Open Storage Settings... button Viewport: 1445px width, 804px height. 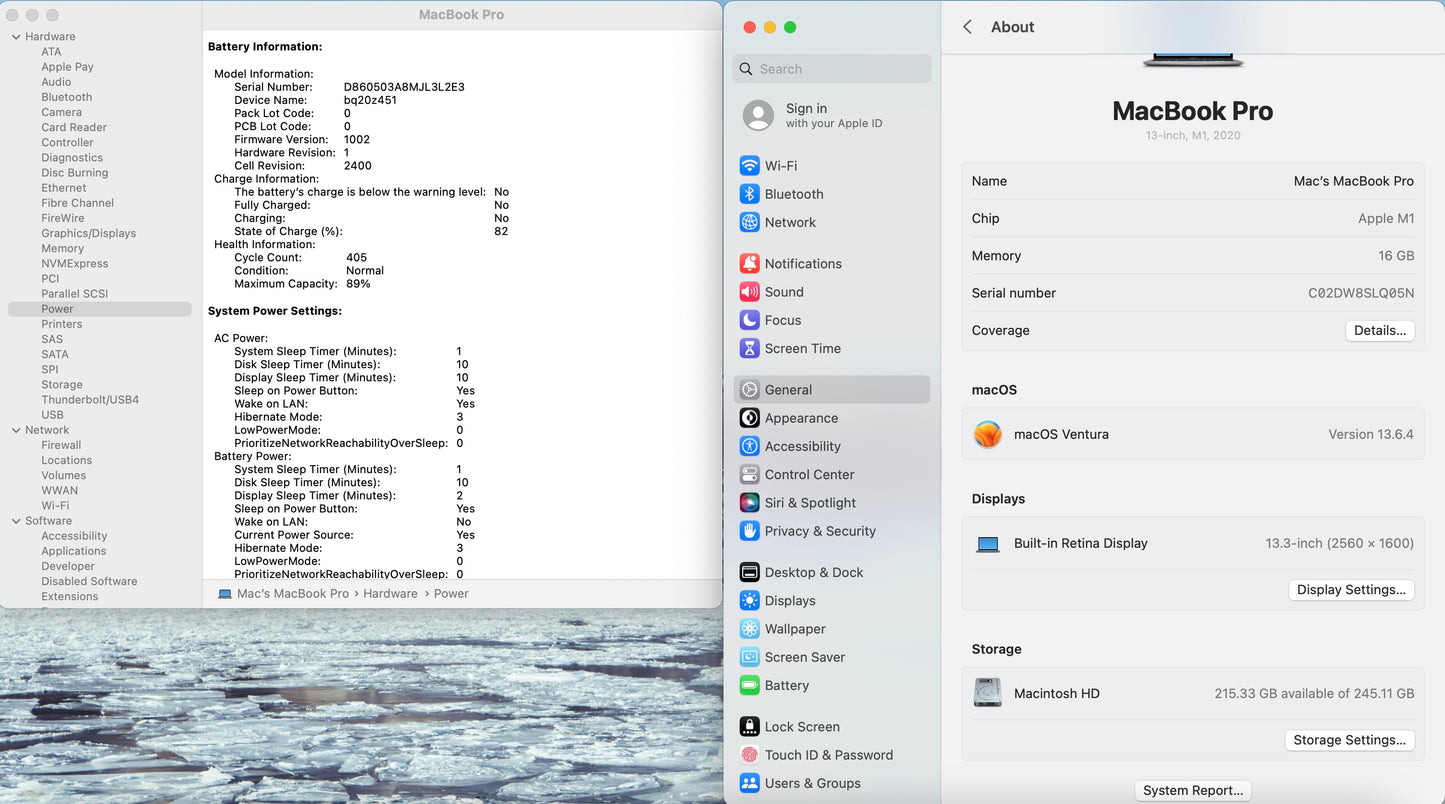(x=1349, y=740)
